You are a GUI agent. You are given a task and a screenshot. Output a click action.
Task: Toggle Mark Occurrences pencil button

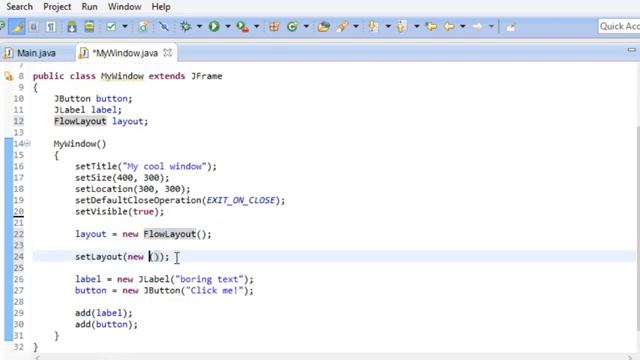(x=17, y=27)
